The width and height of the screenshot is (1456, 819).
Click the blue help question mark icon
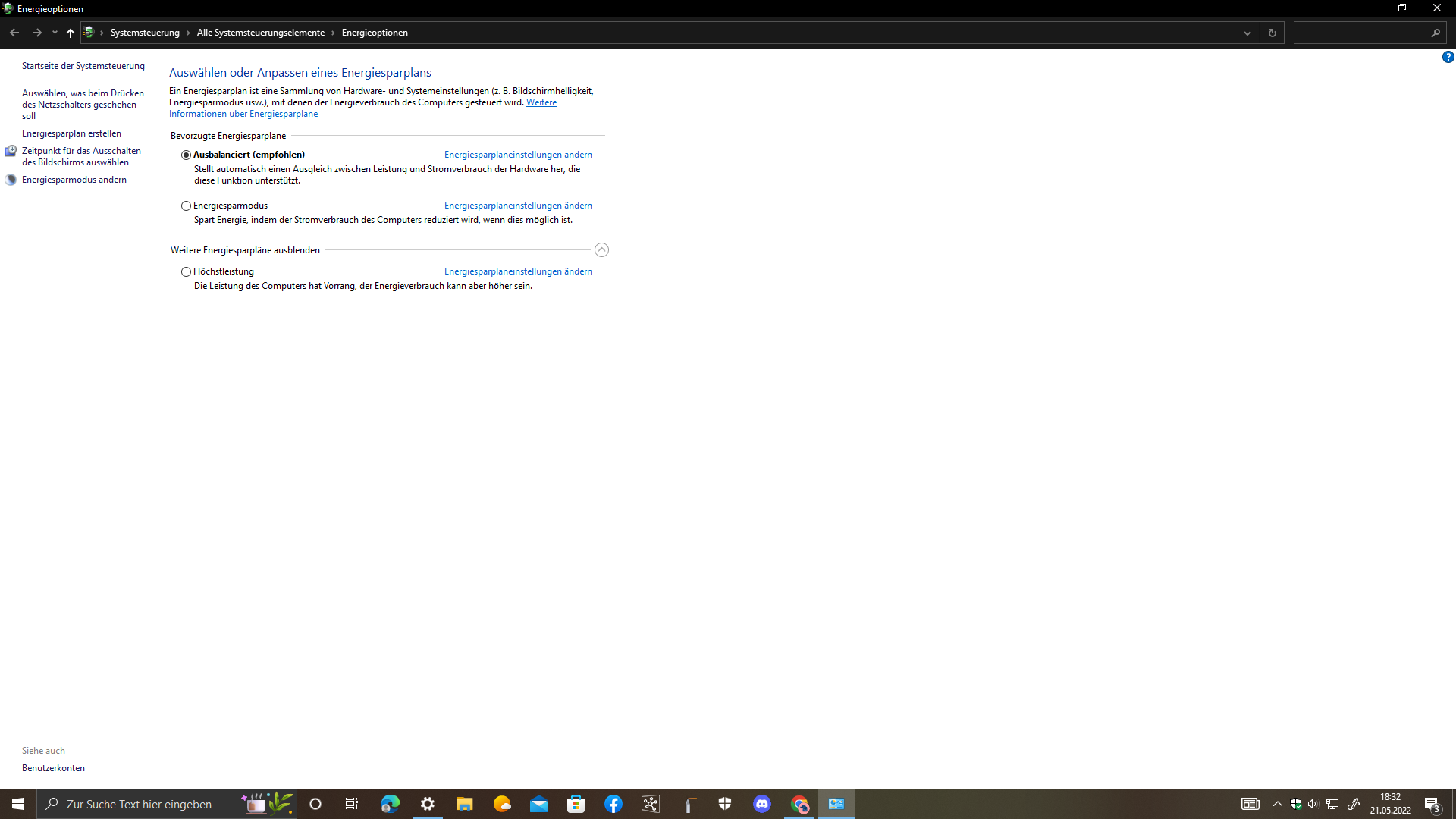point(1448,57)
